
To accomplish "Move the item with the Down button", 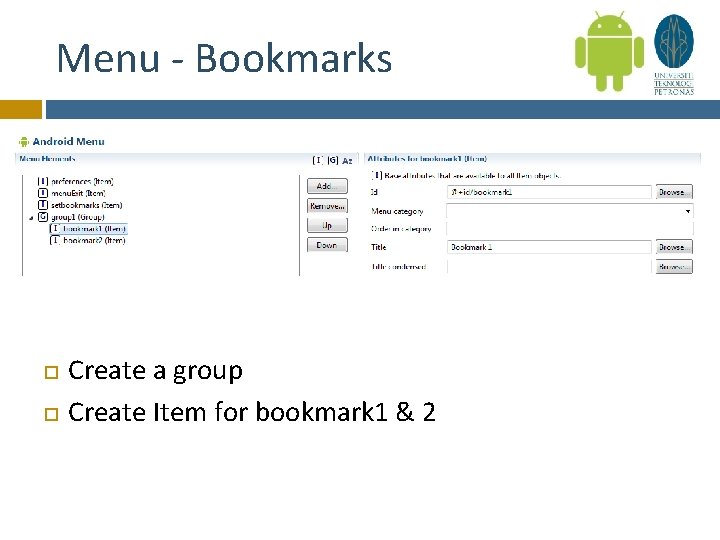I will point(327,245).
